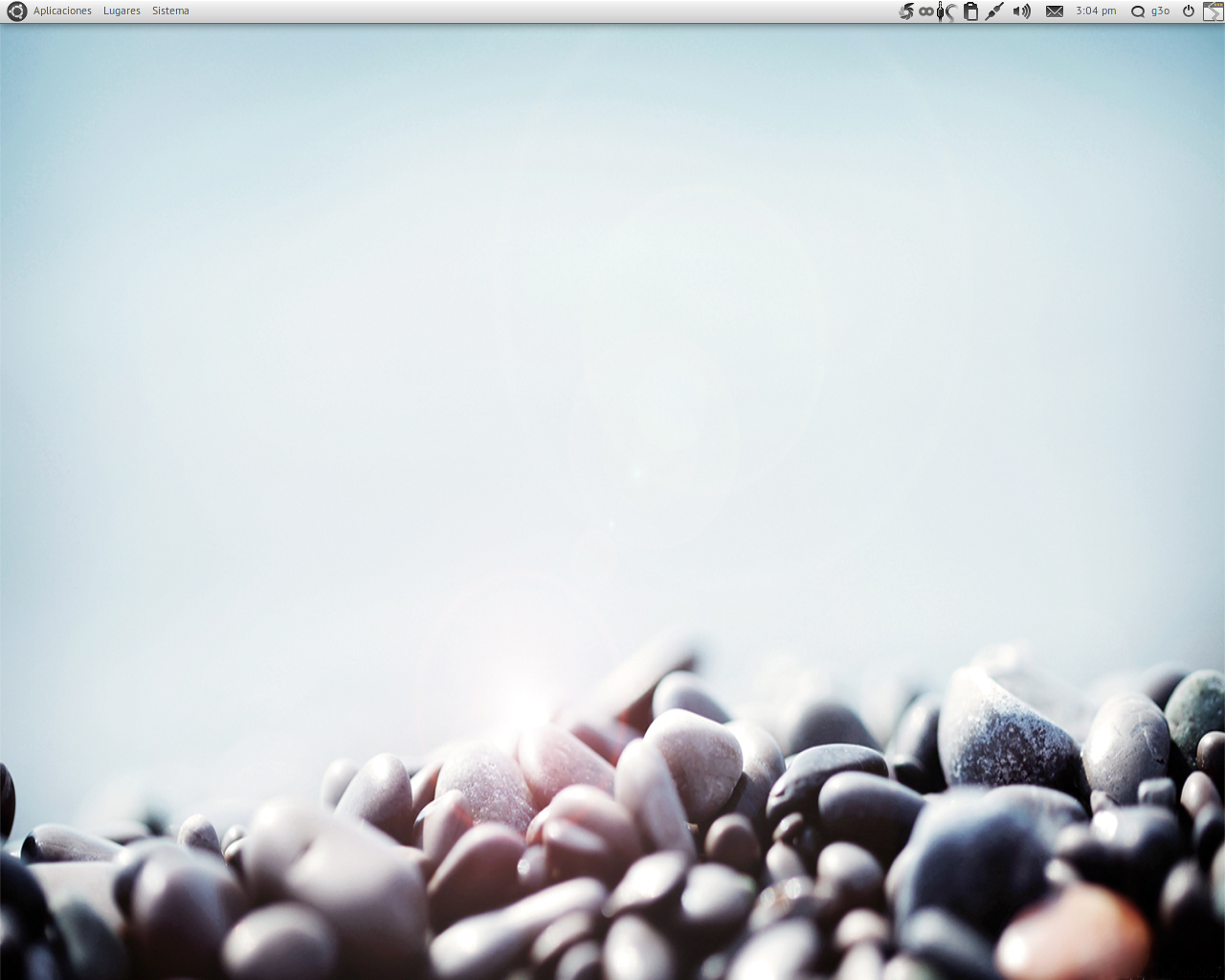The image size is (1225, 980).
Task: Click the network connection plug icon
Action: click(x=994, y=11)
